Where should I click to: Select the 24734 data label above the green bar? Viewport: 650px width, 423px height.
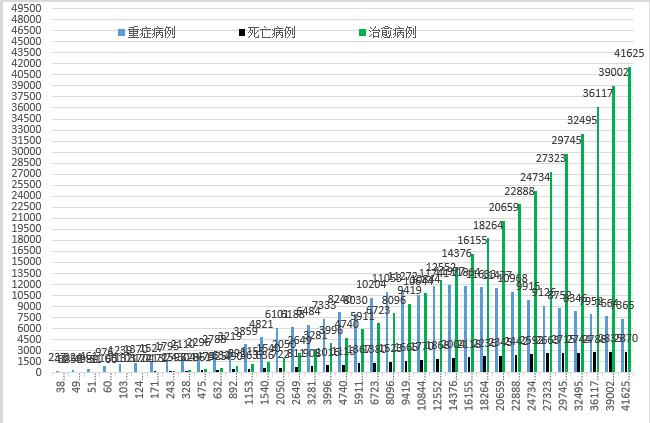[x=535, y=177]
